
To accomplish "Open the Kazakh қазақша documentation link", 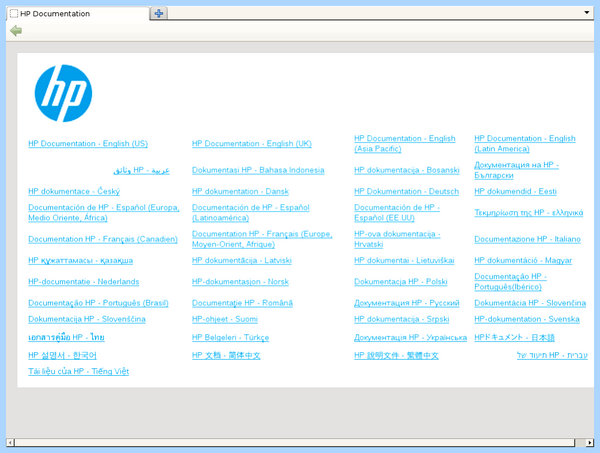I will (x=80, y=261).
